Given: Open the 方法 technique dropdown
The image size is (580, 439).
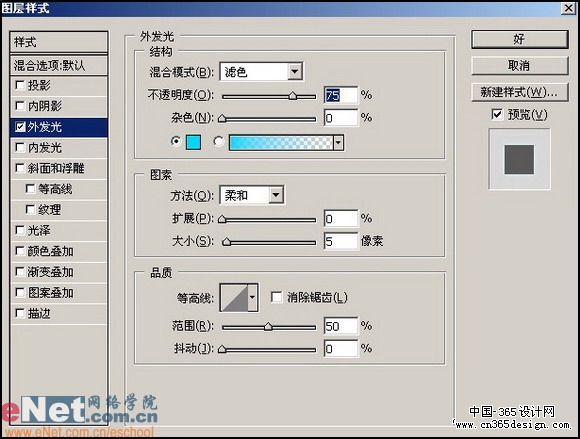Looking at the screenshot, I should (x=252, y=195).
